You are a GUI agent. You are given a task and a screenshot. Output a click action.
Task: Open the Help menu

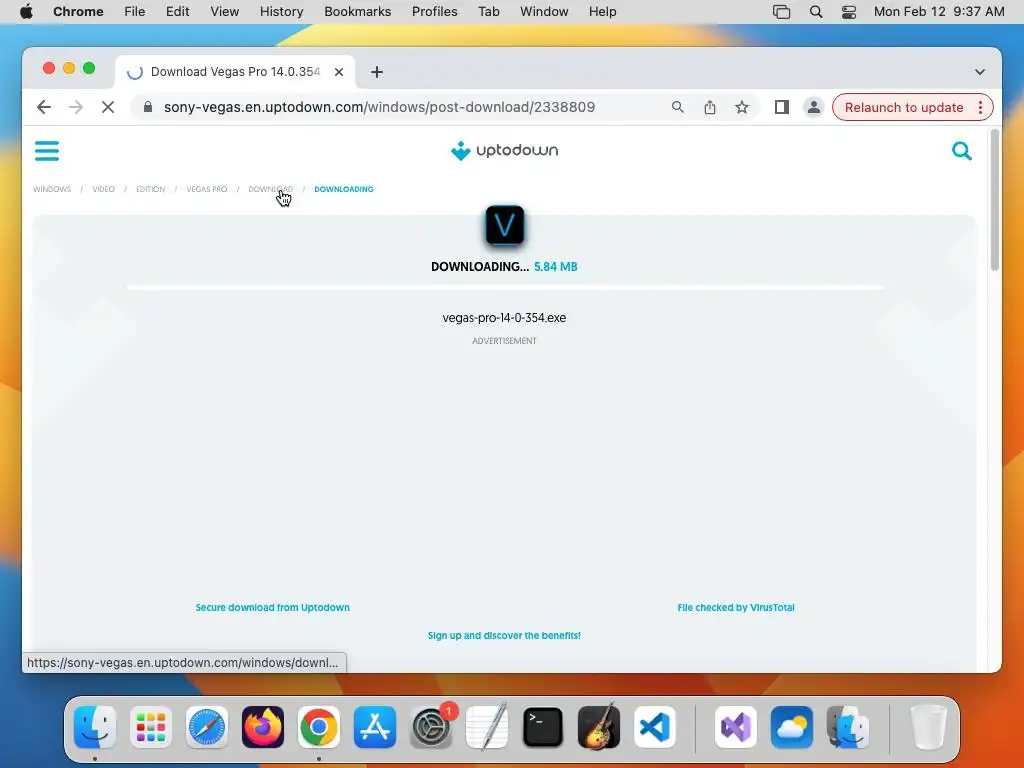pyautogui.click(x=602, y=12)
